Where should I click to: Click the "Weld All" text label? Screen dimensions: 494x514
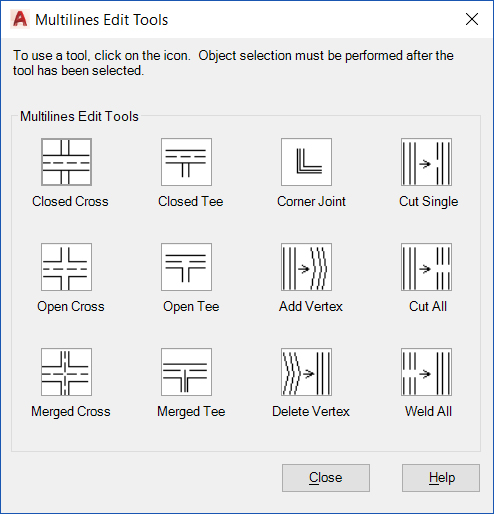(428, 411)
